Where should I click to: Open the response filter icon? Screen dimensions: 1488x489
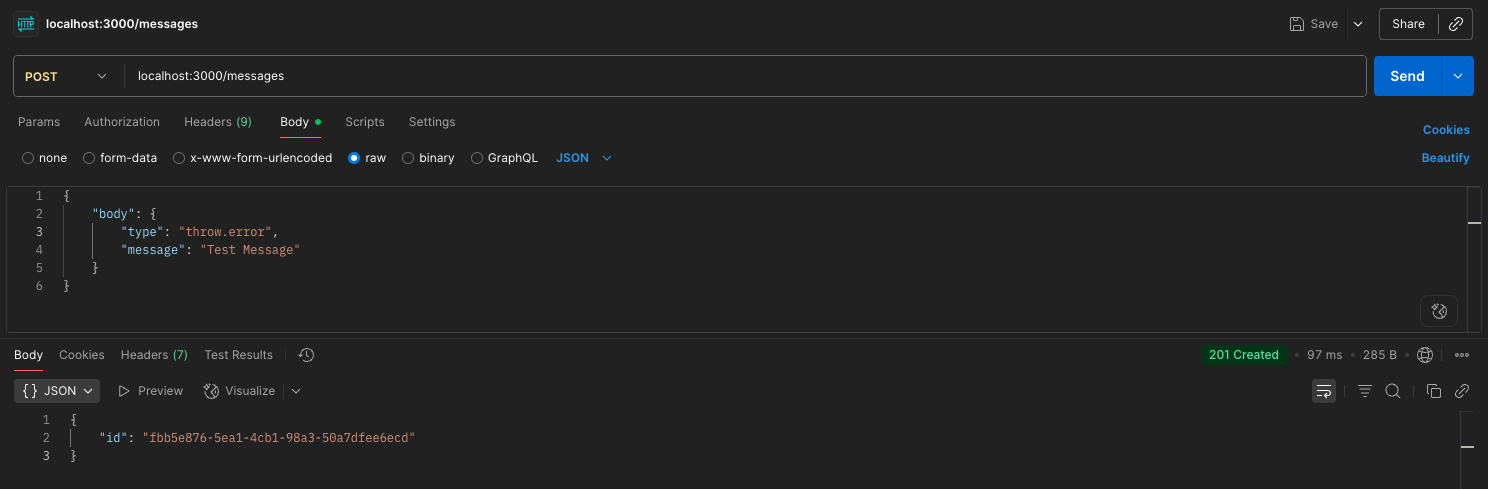(x=1365, y=391)
